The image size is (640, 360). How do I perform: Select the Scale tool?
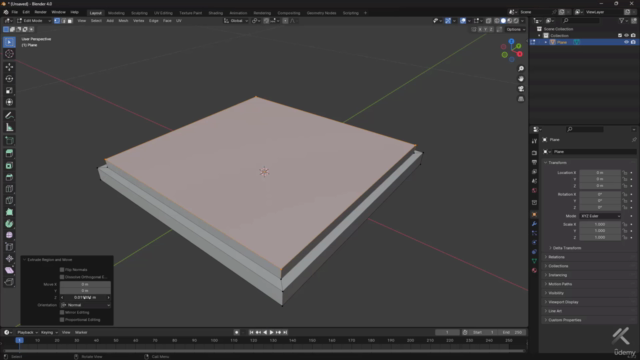[9, 91]
